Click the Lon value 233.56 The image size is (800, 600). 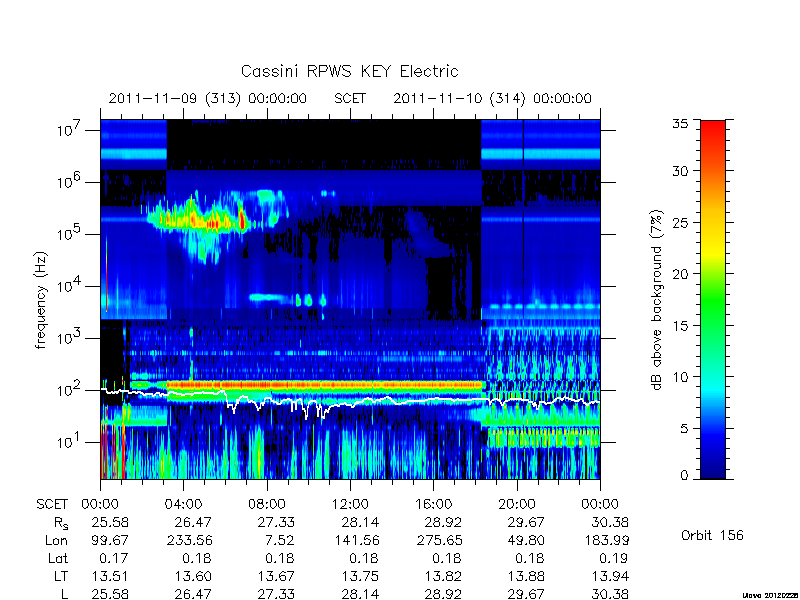click(190, 540)
